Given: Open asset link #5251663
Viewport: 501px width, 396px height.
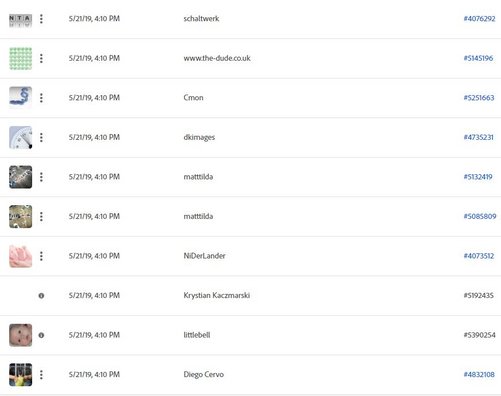Looking at the screenshot, I should [x=479, y=98].
